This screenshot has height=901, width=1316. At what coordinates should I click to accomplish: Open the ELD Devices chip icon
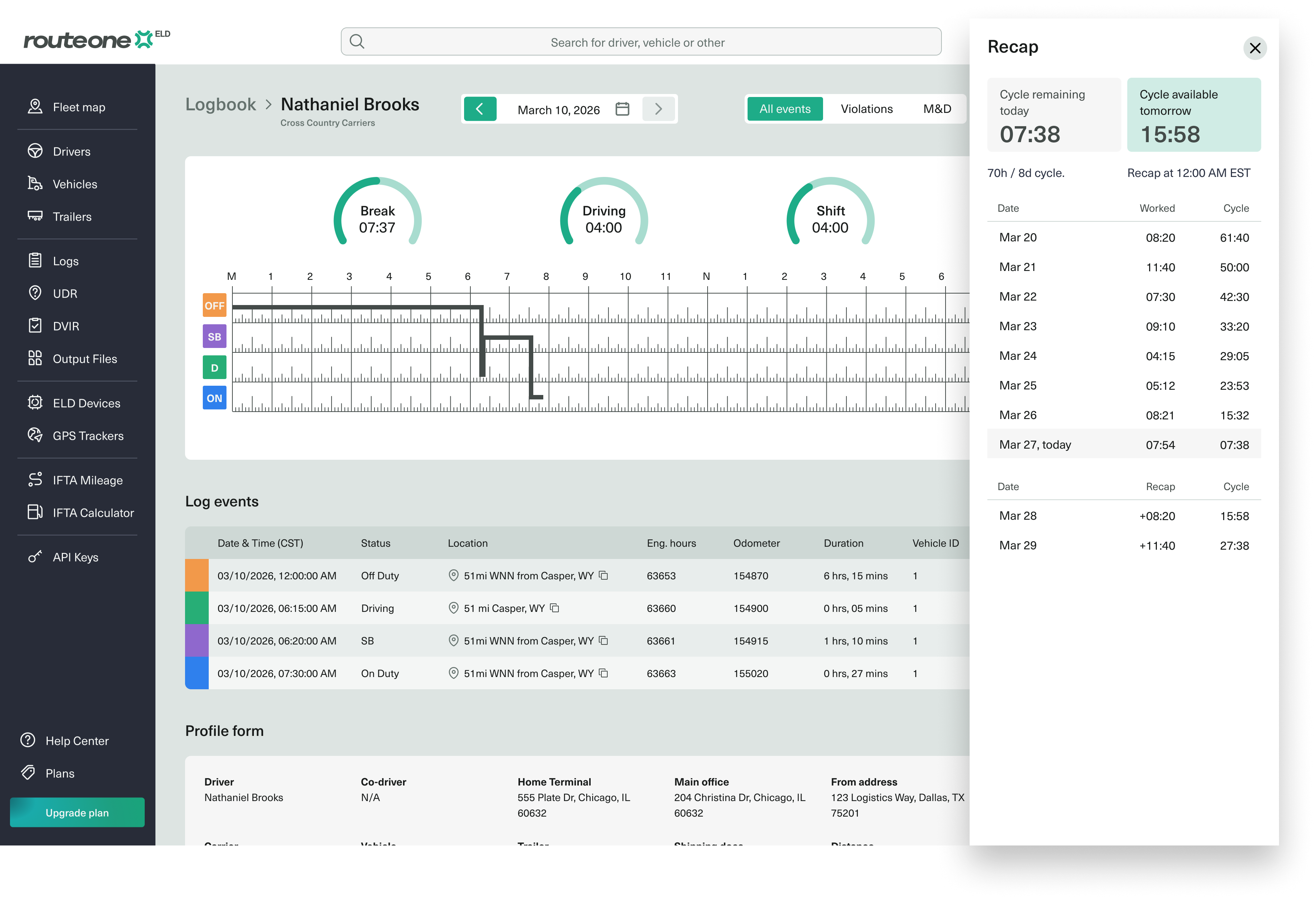35,403
